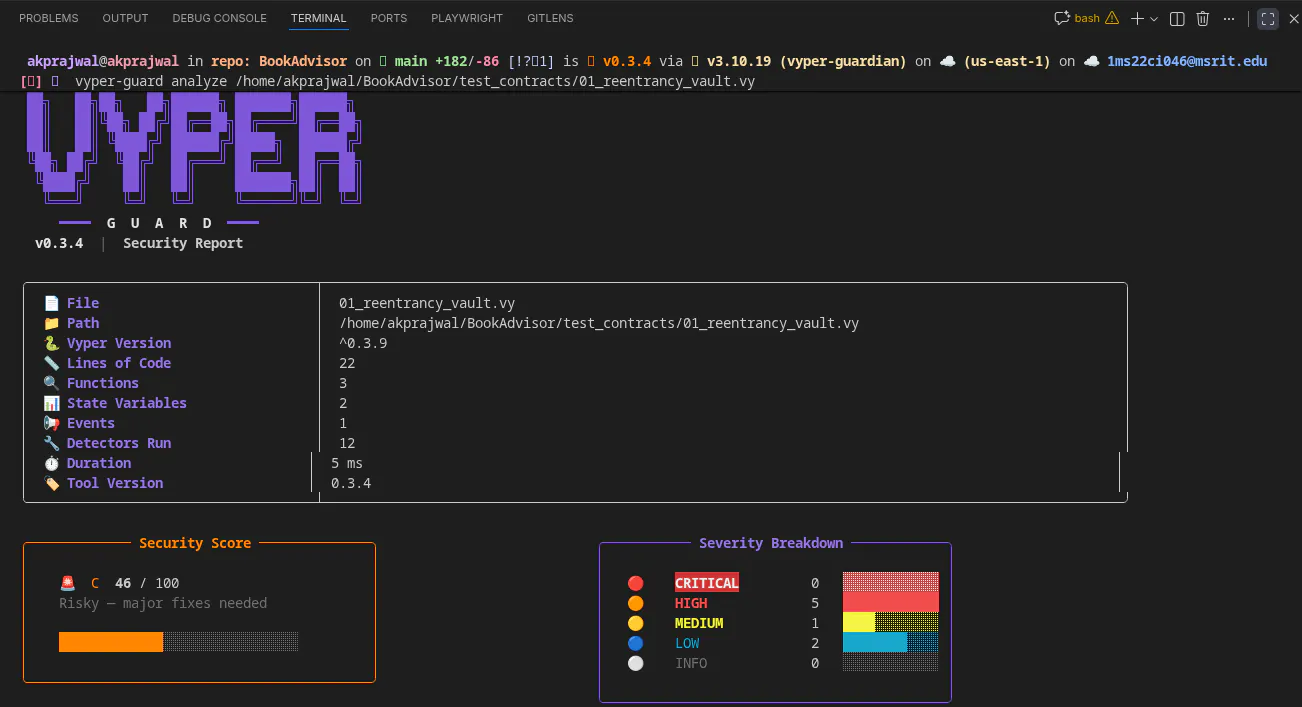Click the 5 ms duration value
Screen dimensions: 1302x707
tap(347, 463)
